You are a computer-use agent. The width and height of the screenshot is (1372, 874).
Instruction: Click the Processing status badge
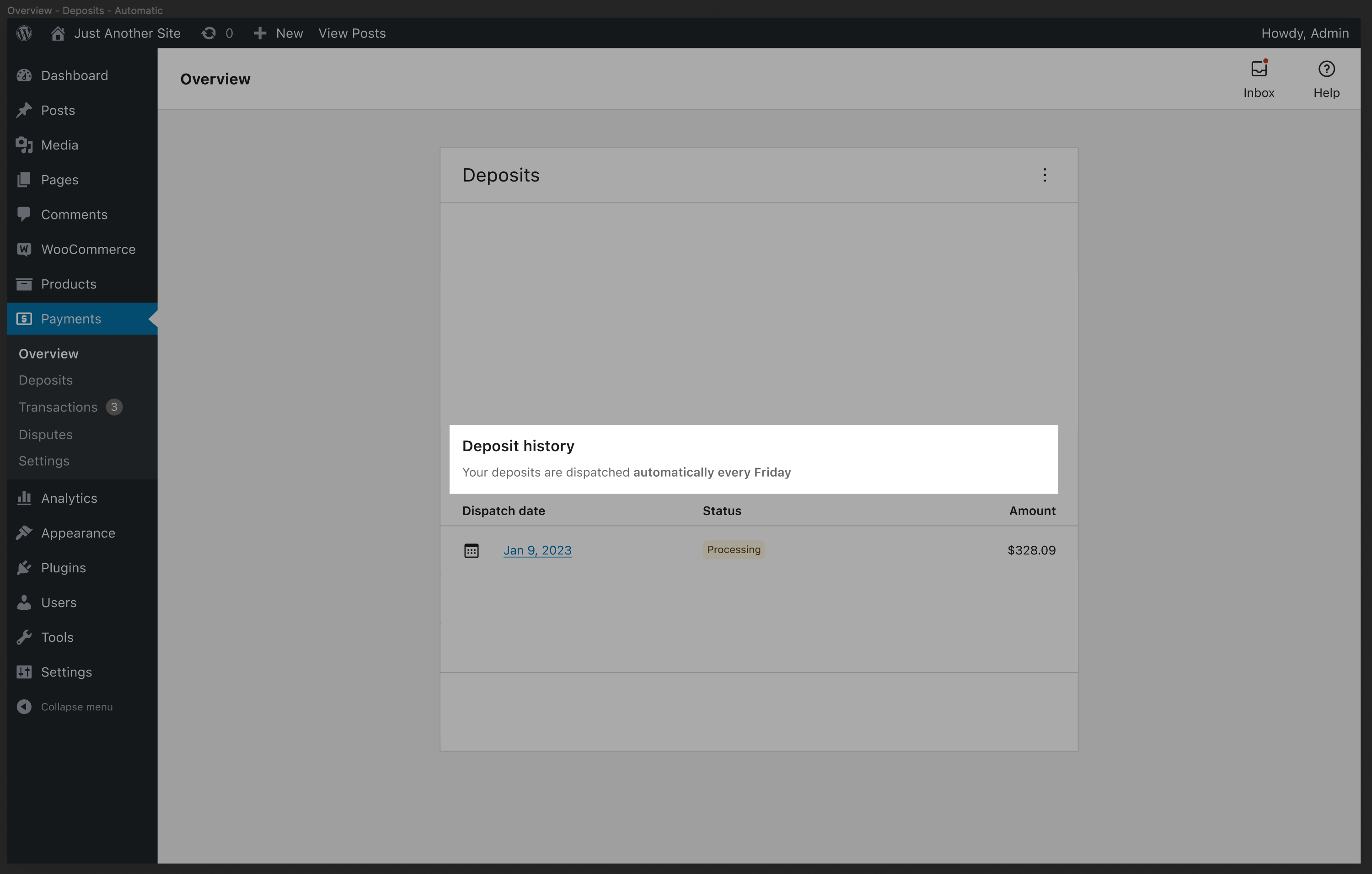pos(733,549)
